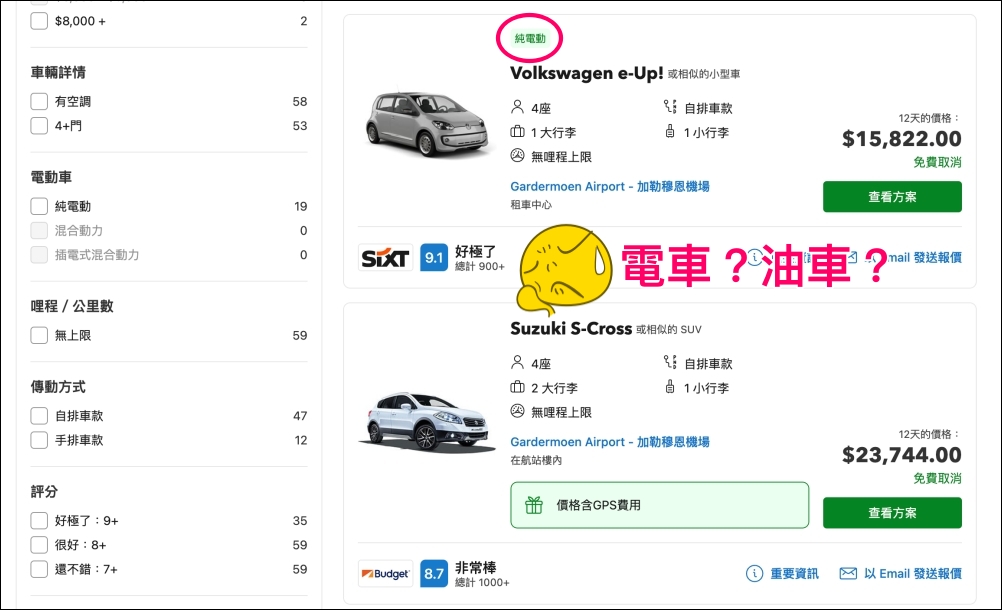Click the Volkswagen e-Up! car title
This screenshot has width=1002, height=610.
[587, 73]
